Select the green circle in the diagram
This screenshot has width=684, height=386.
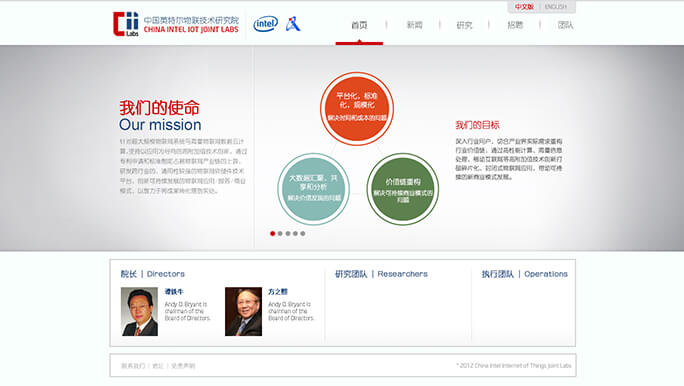[403, 189]
